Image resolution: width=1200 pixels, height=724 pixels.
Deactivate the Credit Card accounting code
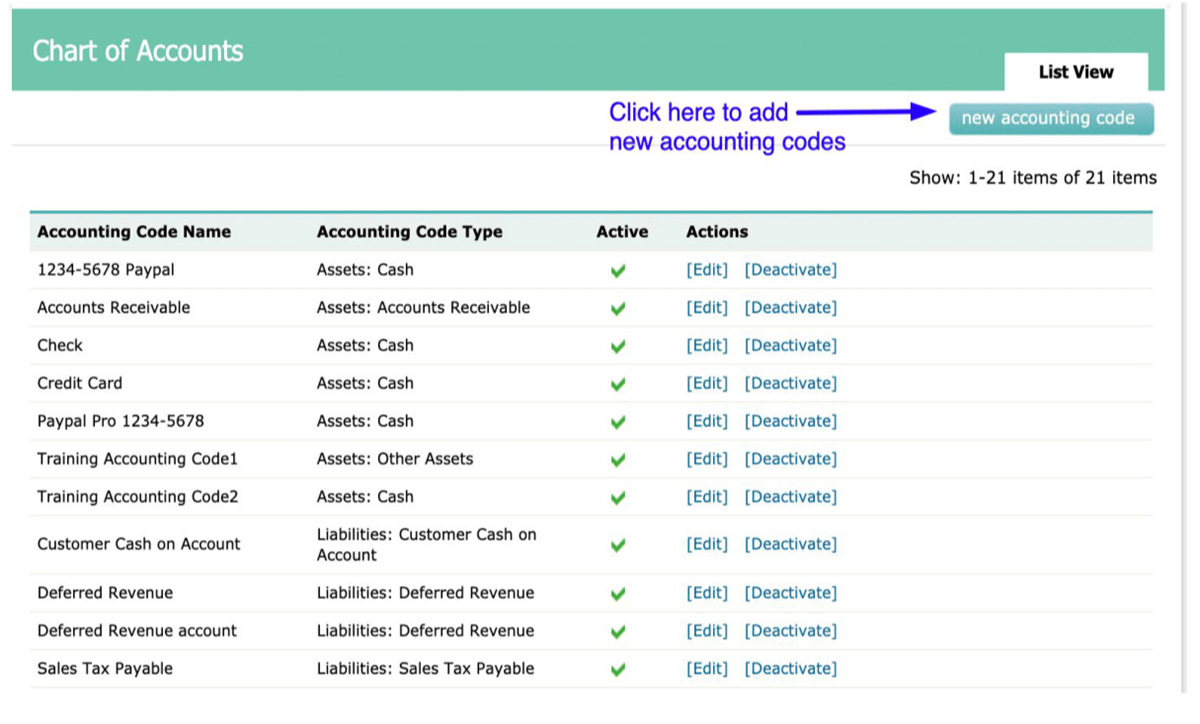[x=790, y=383]
